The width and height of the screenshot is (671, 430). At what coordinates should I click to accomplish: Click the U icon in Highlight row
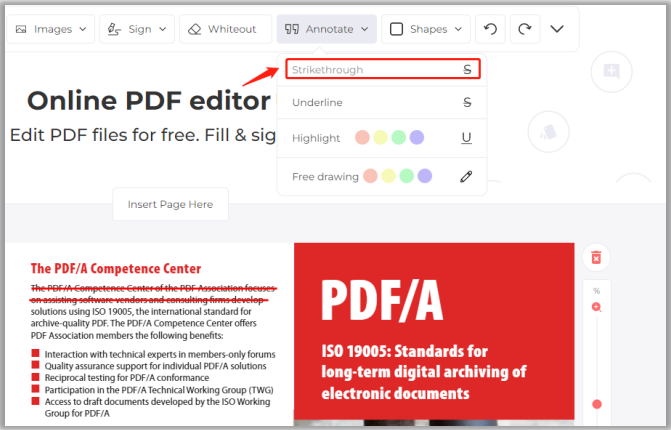466,138
